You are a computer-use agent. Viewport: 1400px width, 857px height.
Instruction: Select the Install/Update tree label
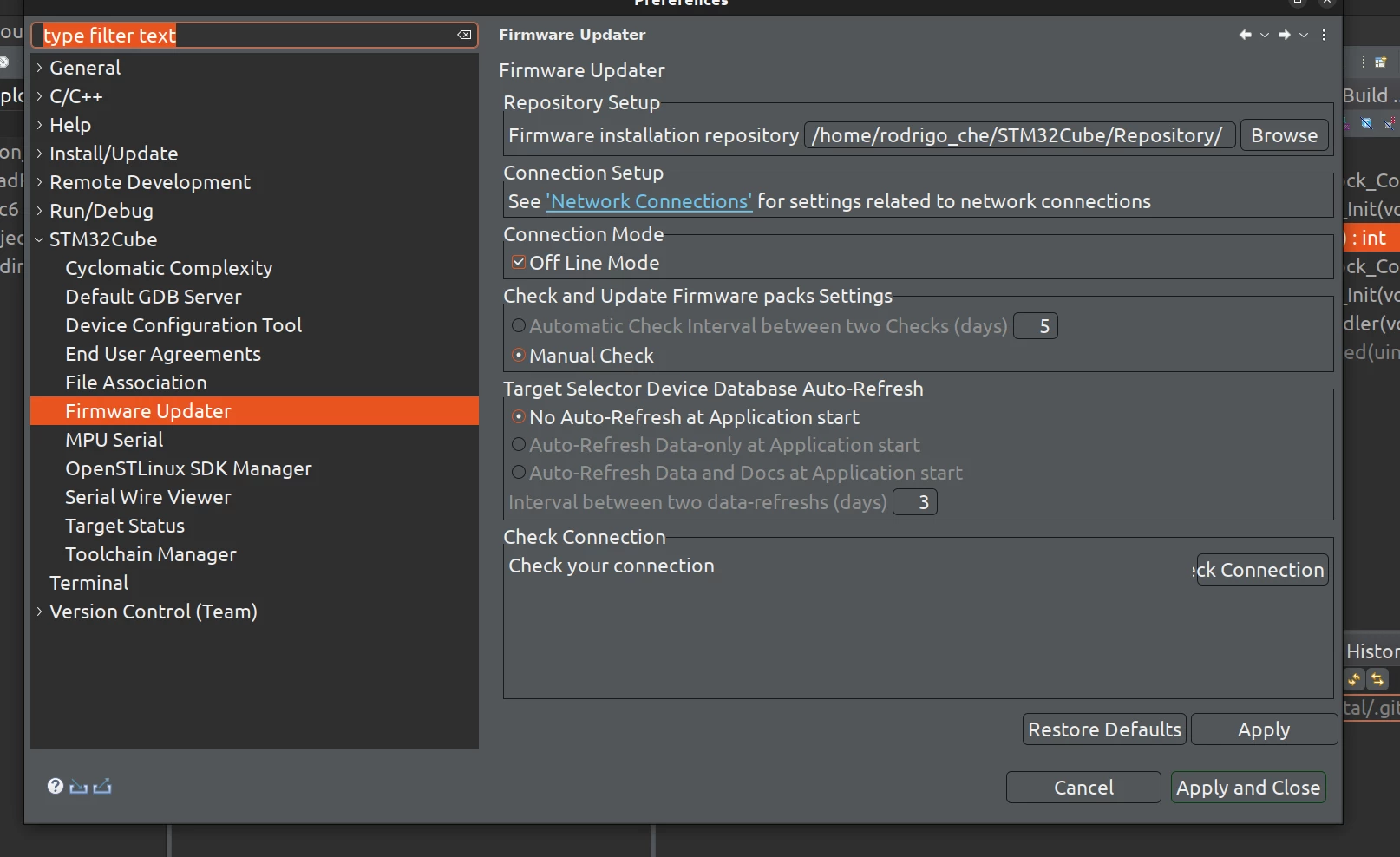tap(114, 154)
